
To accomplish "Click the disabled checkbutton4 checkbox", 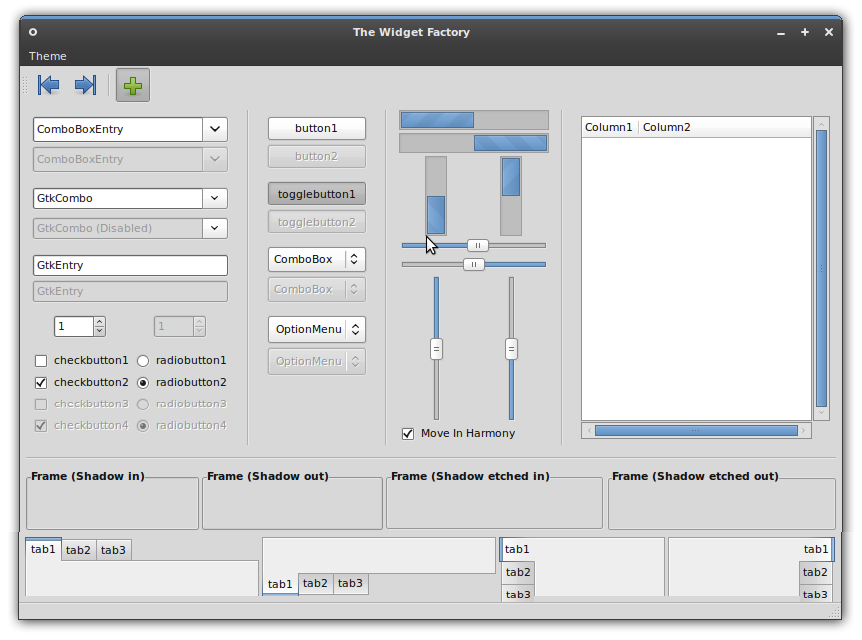I will [x=41, y=426].
